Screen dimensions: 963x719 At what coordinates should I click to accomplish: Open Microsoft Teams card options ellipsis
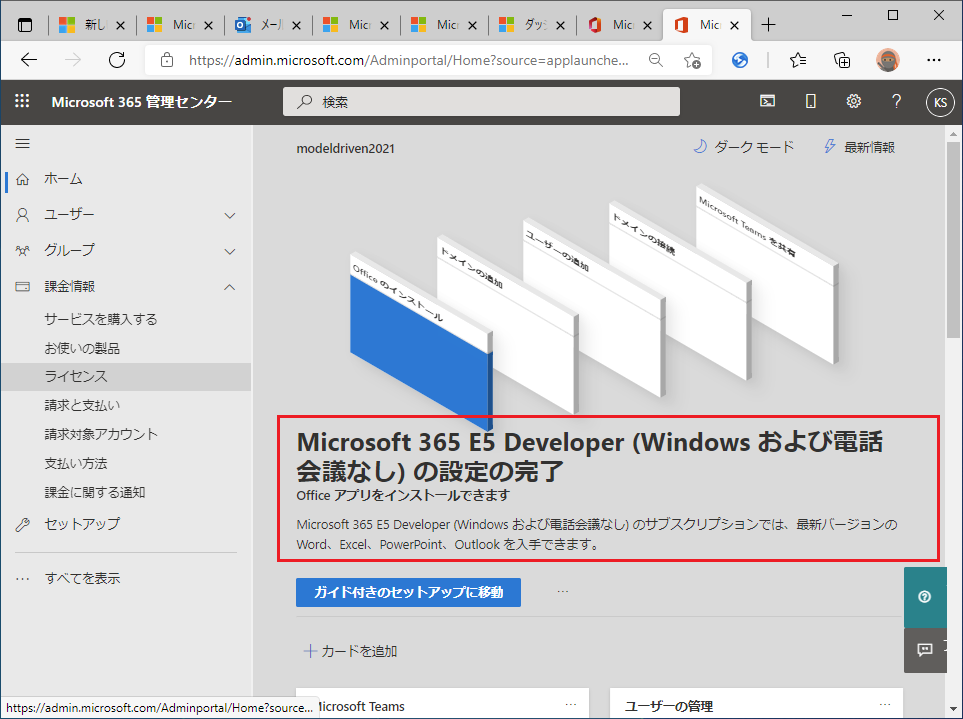click(571, 705)
